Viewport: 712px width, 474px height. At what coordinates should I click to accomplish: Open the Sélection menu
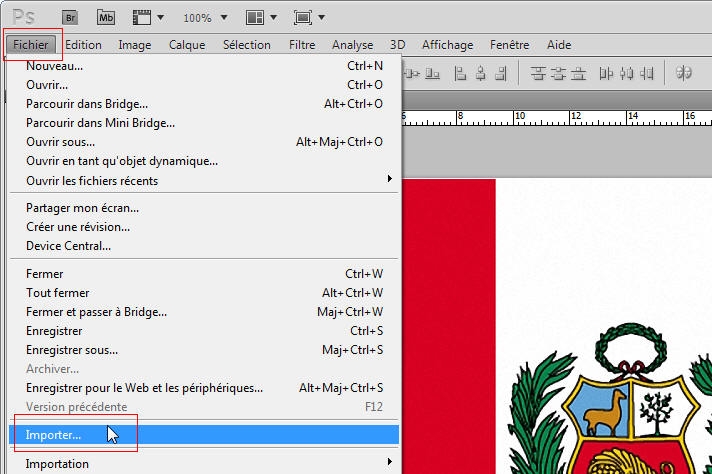tap(247, 44)
